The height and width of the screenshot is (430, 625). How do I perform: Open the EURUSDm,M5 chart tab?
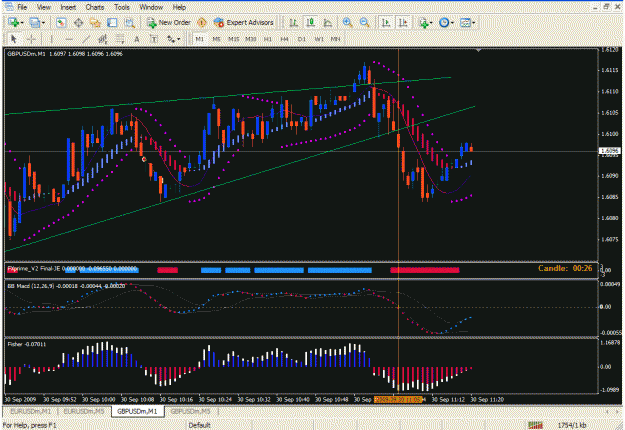84,411
